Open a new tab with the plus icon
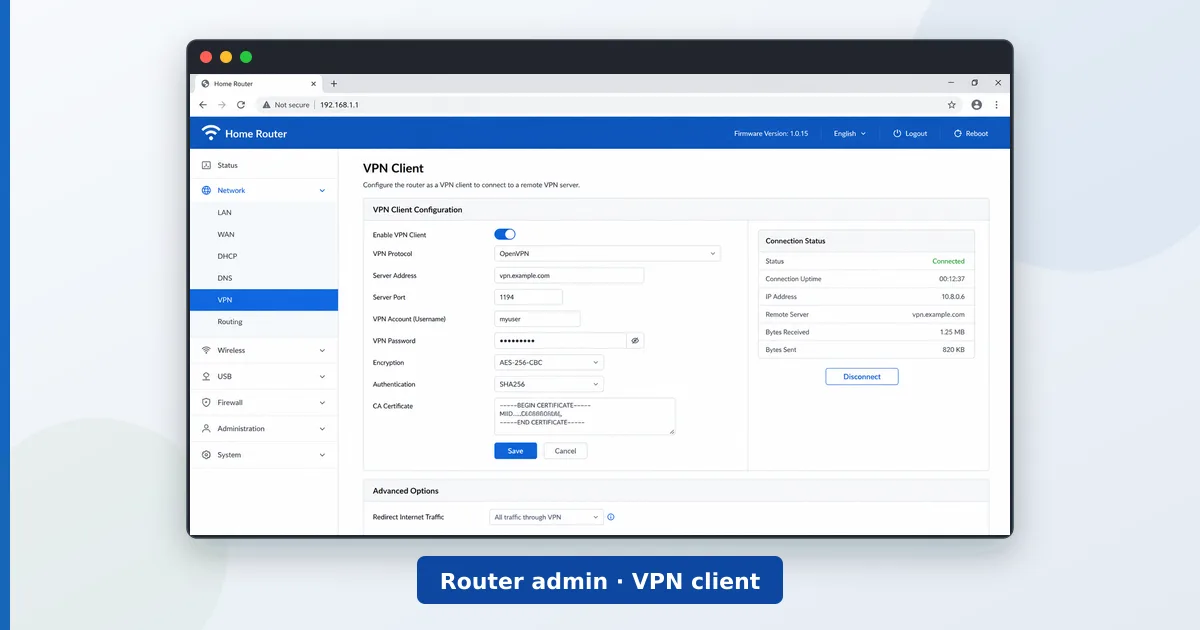This screenshot has height=630, width=1200. point(334,84)
